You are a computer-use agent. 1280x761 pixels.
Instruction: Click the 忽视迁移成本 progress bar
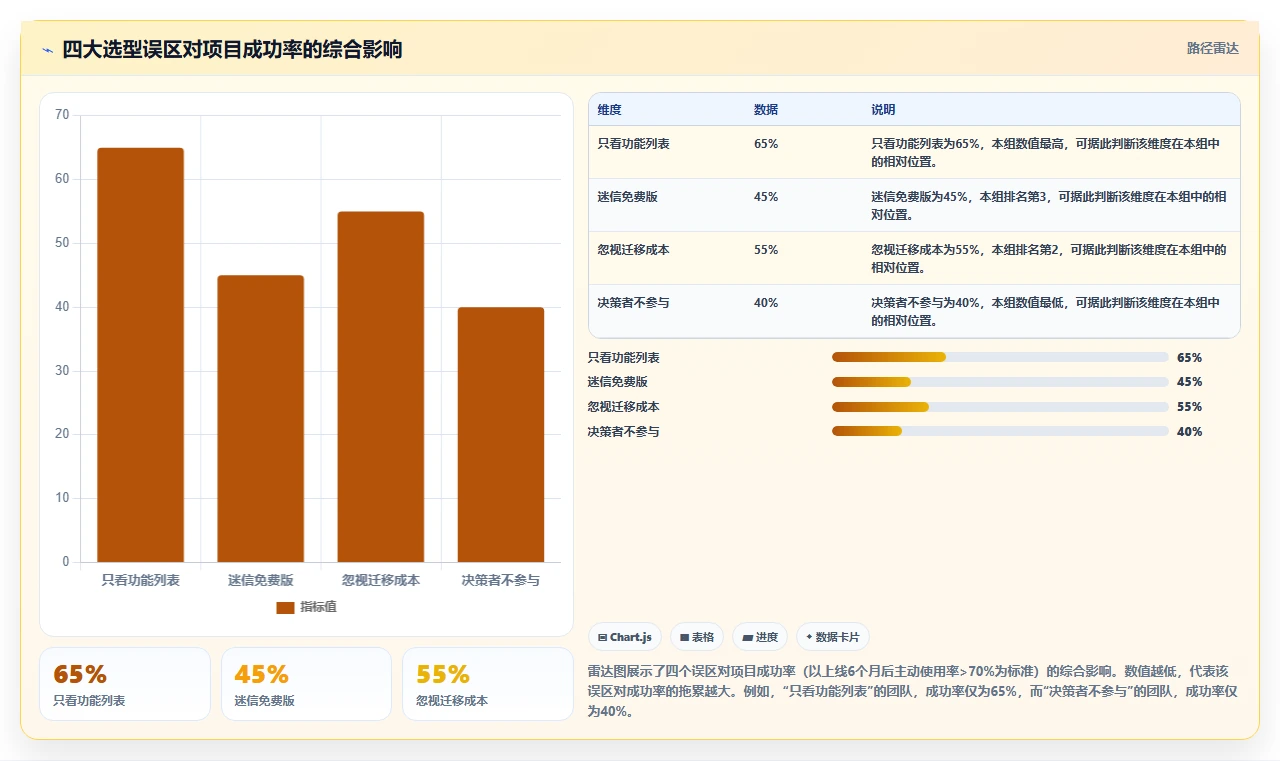(1000, 407)
